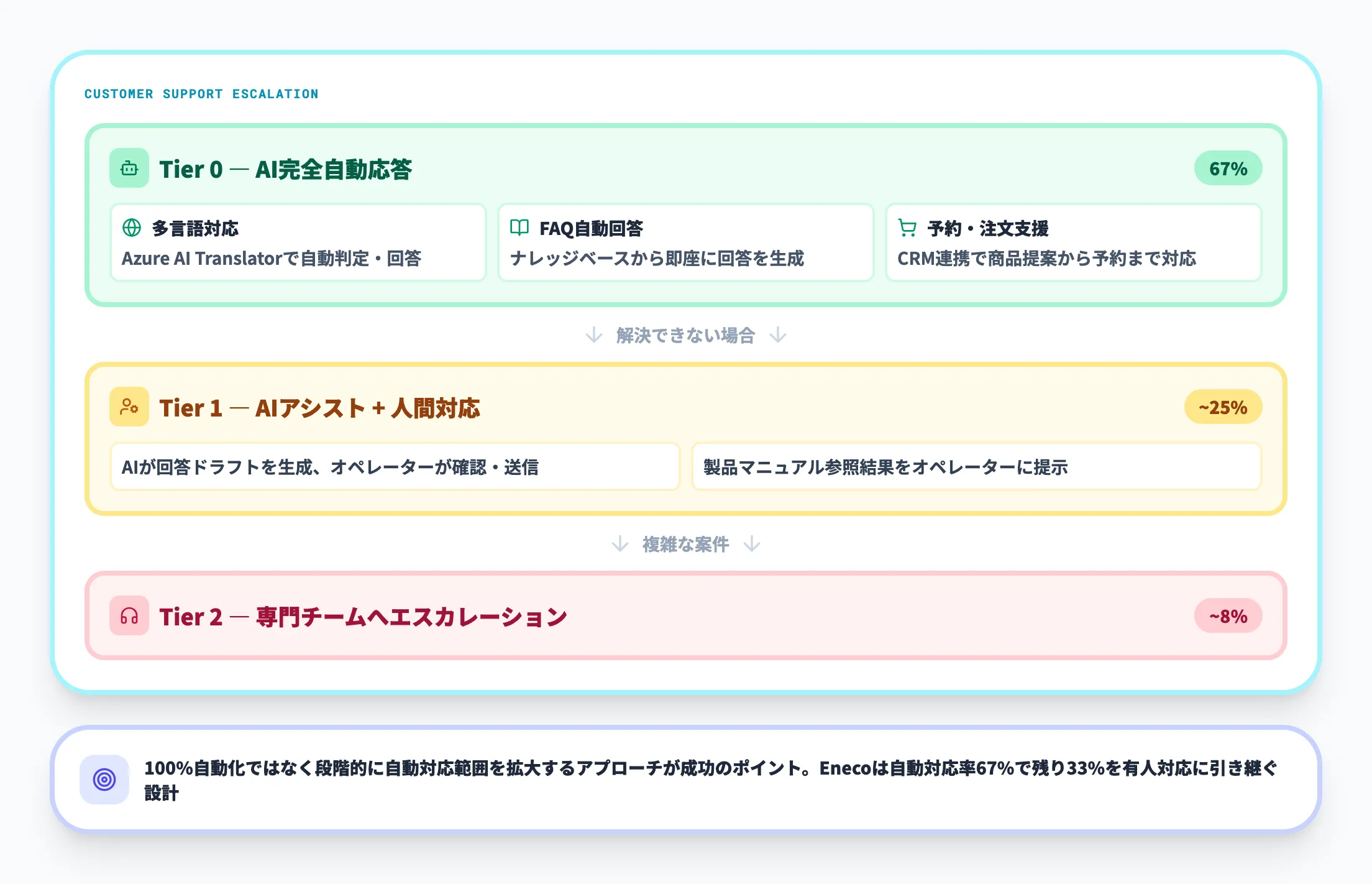Toggle the ~8% badge on Tier 2
Viewport: 1372px width, 884px height.
pos(1227,616)
